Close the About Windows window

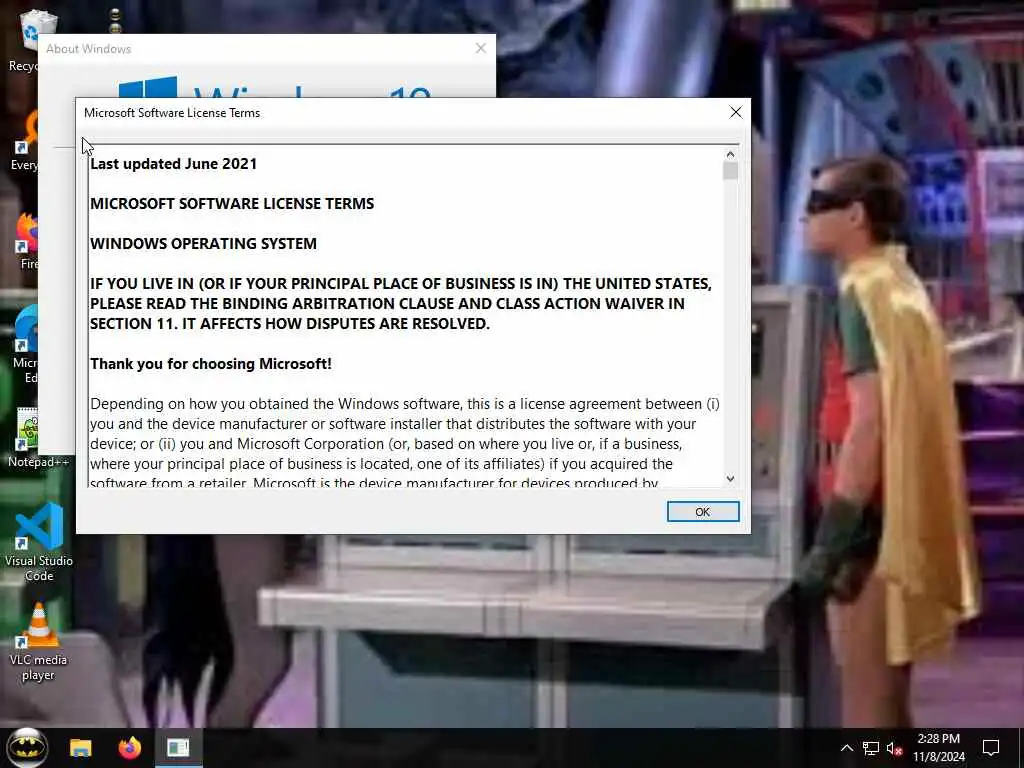pyautogui.click(x=481, y=48)
